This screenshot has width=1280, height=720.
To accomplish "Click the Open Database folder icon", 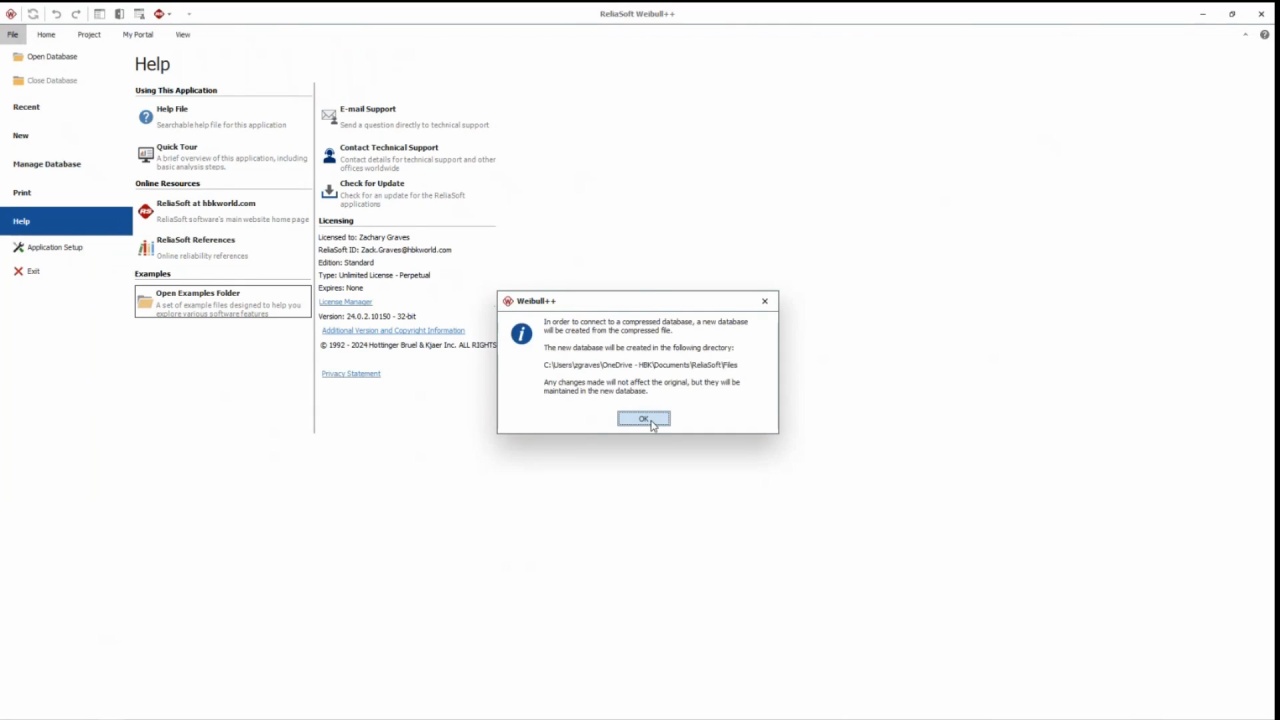I will (x=18, y=57).
